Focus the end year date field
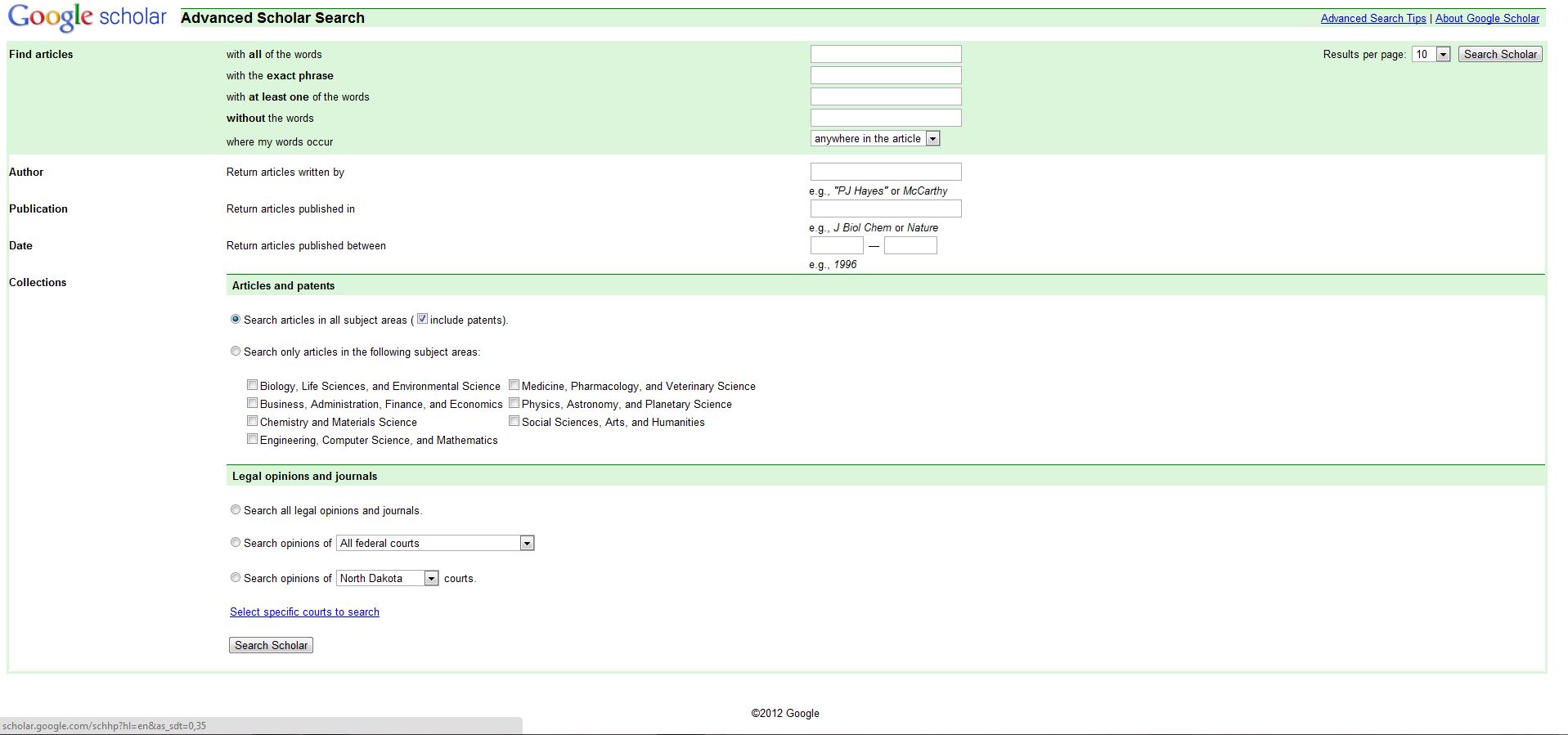The width and height of the screenshot is (1568, 735). pyautogui.click(x=910, y=245)
